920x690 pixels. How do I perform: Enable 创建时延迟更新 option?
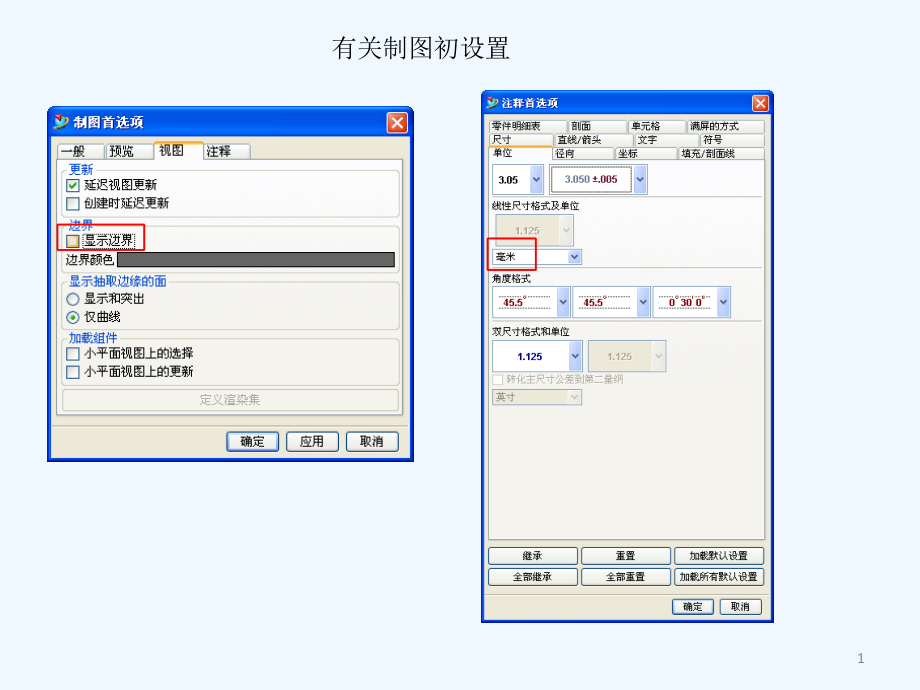[x=72, y=201]
